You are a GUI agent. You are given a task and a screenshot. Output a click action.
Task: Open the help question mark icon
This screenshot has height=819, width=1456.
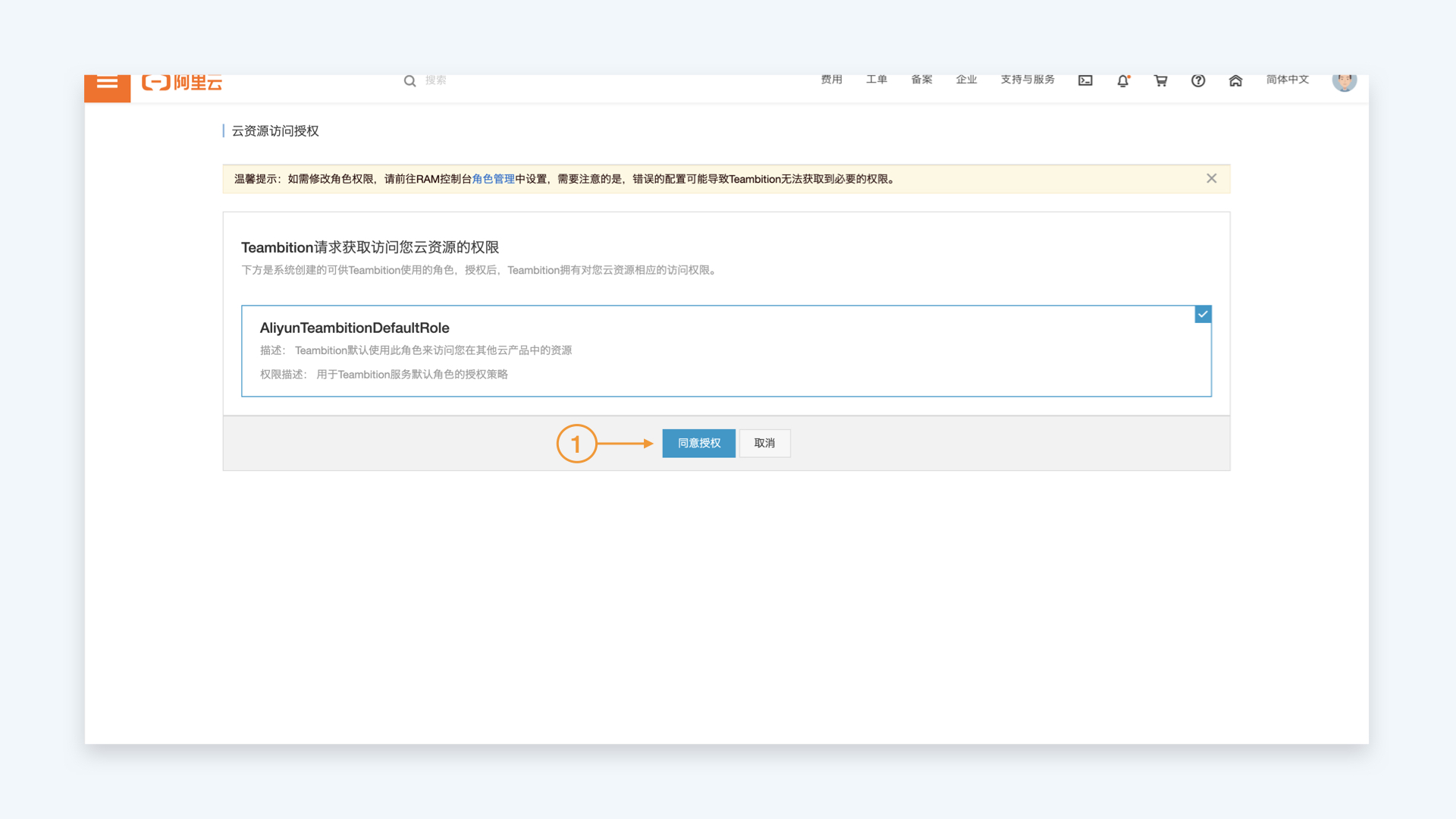click(x=1198, y=80)
